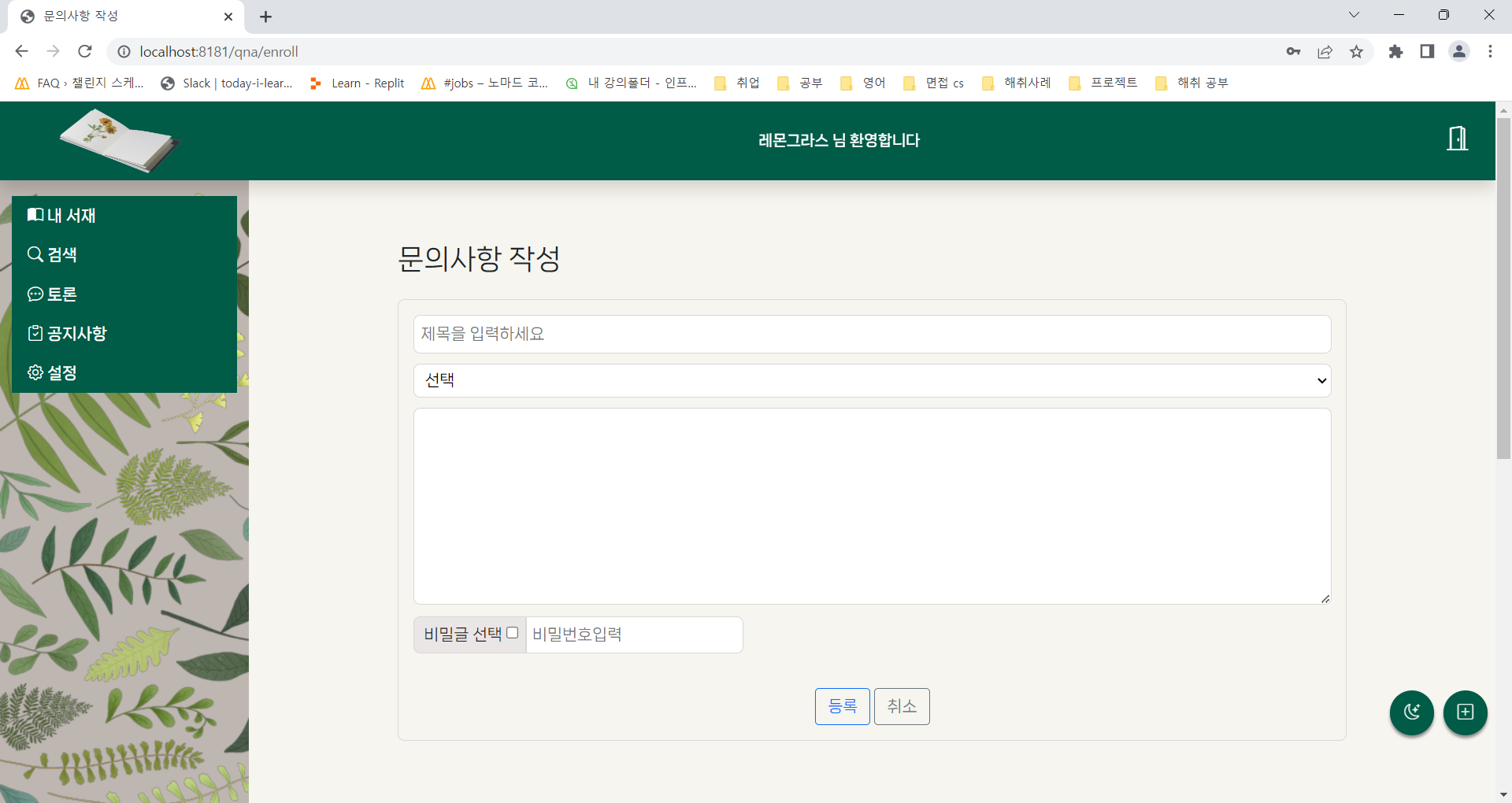This screenshot has height=803, width=1512.
Task: Open Chrome's three-dot menu
Action: 1490,51
